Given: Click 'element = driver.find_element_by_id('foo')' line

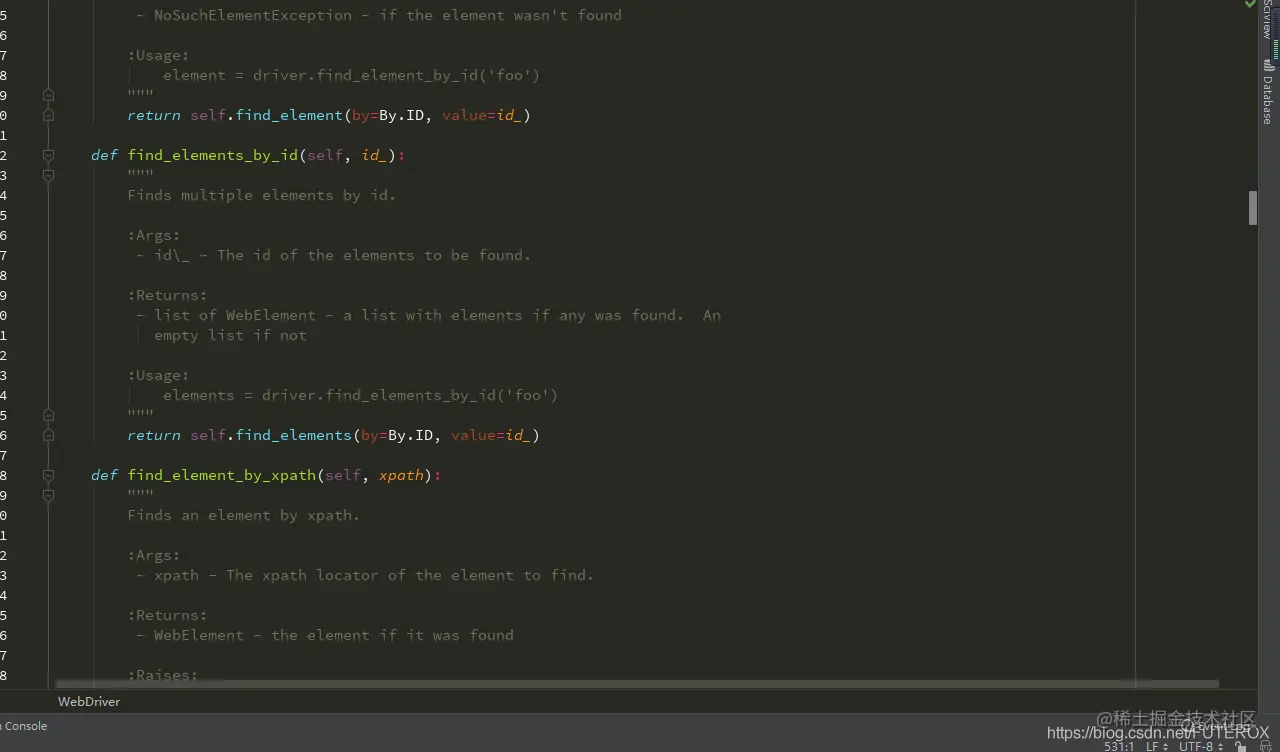Looking at the screenshot, I should click(x=351, y=75).
